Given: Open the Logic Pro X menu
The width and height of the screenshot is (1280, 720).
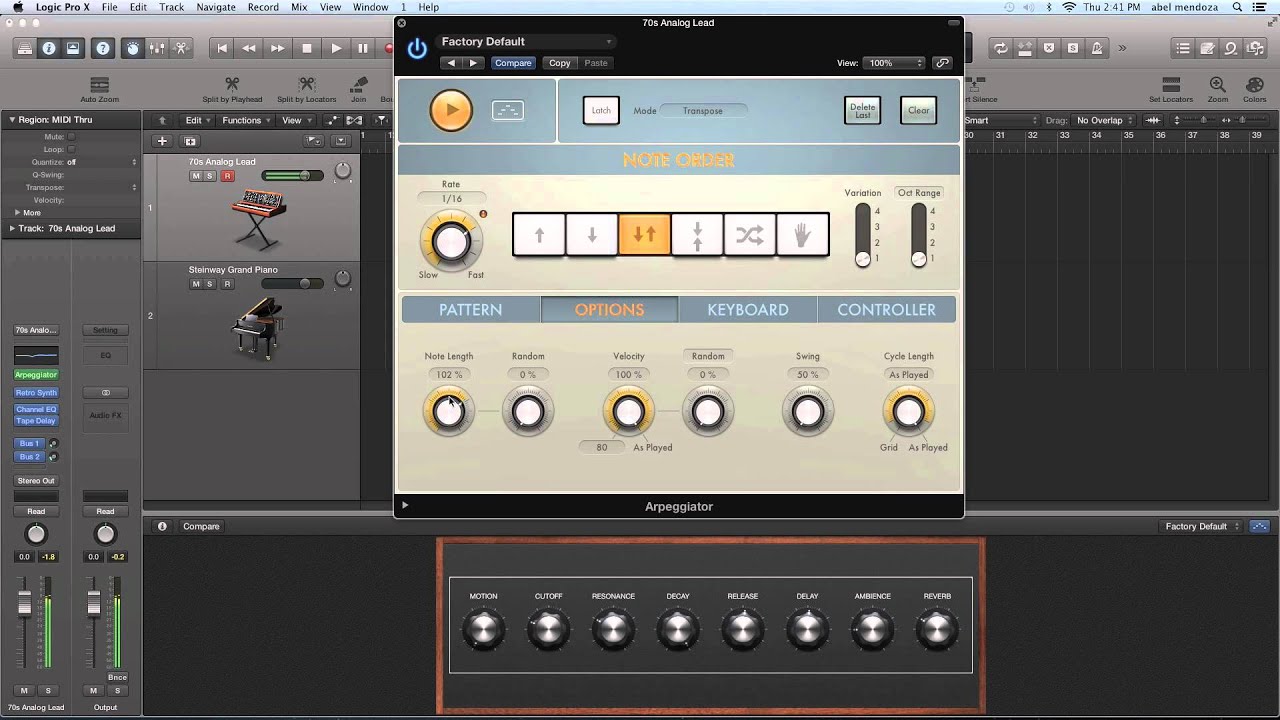Looking at the screenshot, I should (x=62, y=7).
